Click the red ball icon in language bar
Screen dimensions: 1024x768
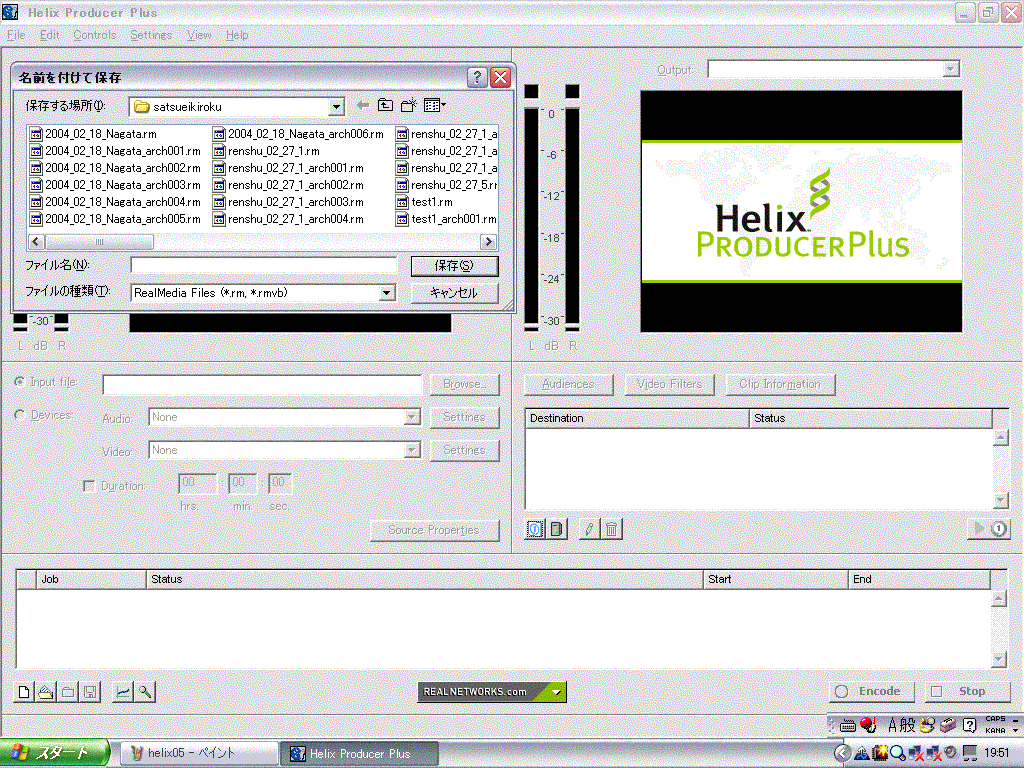(x=868, y=724)
